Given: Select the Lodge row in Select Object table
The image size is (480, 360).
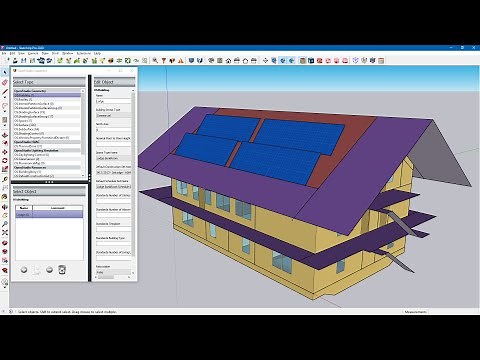Looking at the screenshot, I should coord(49,214).
